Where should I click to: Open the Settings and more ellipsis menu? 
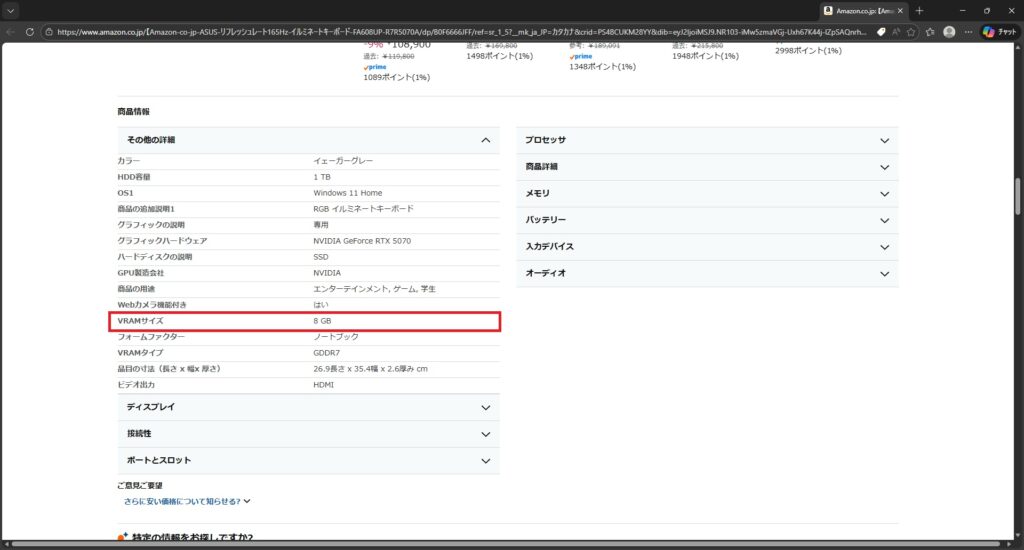[x=968, y=31]
